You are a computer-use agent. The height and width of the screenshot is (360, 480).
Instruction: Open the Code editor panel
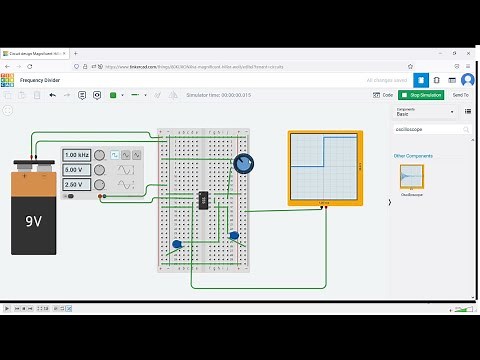pos(383,95)
